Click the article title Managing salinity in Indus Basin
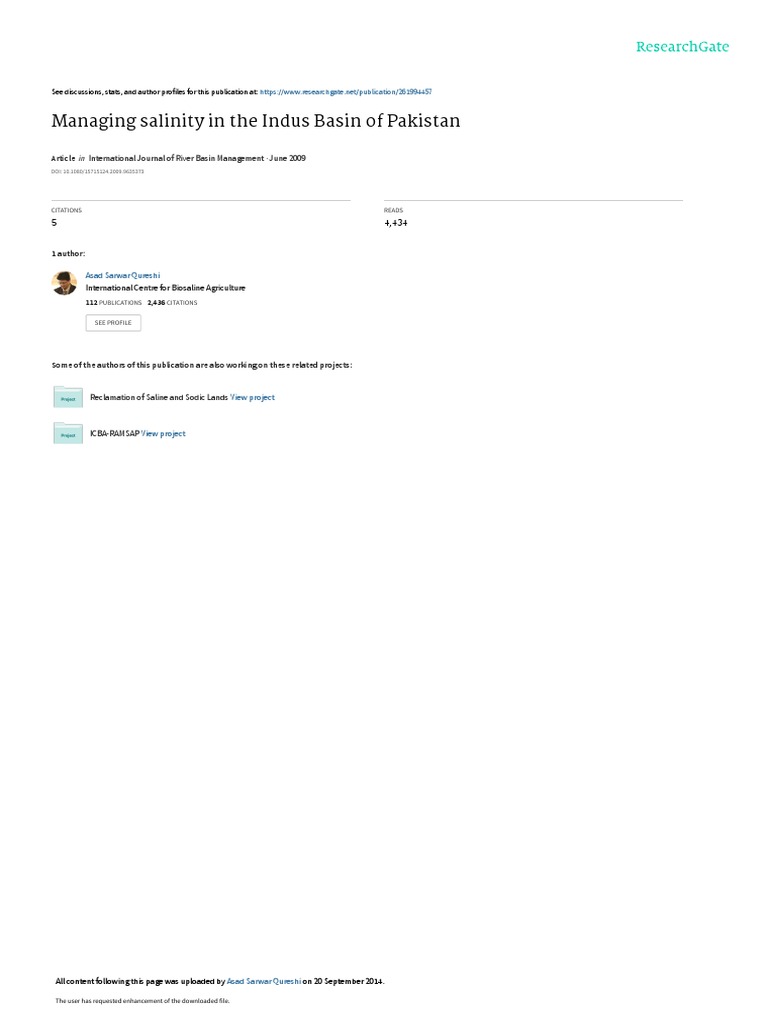 [256, 121]
